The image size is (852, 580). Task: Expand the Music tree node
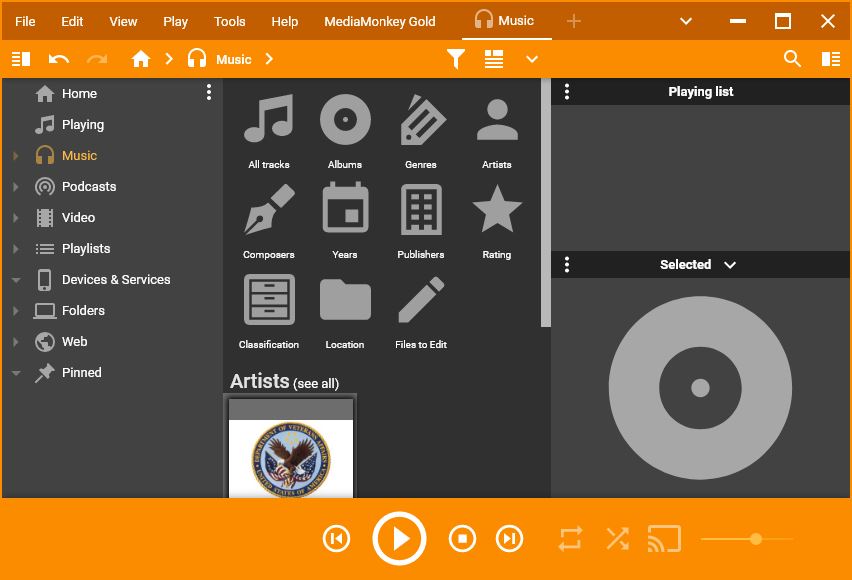pos(16,156)
